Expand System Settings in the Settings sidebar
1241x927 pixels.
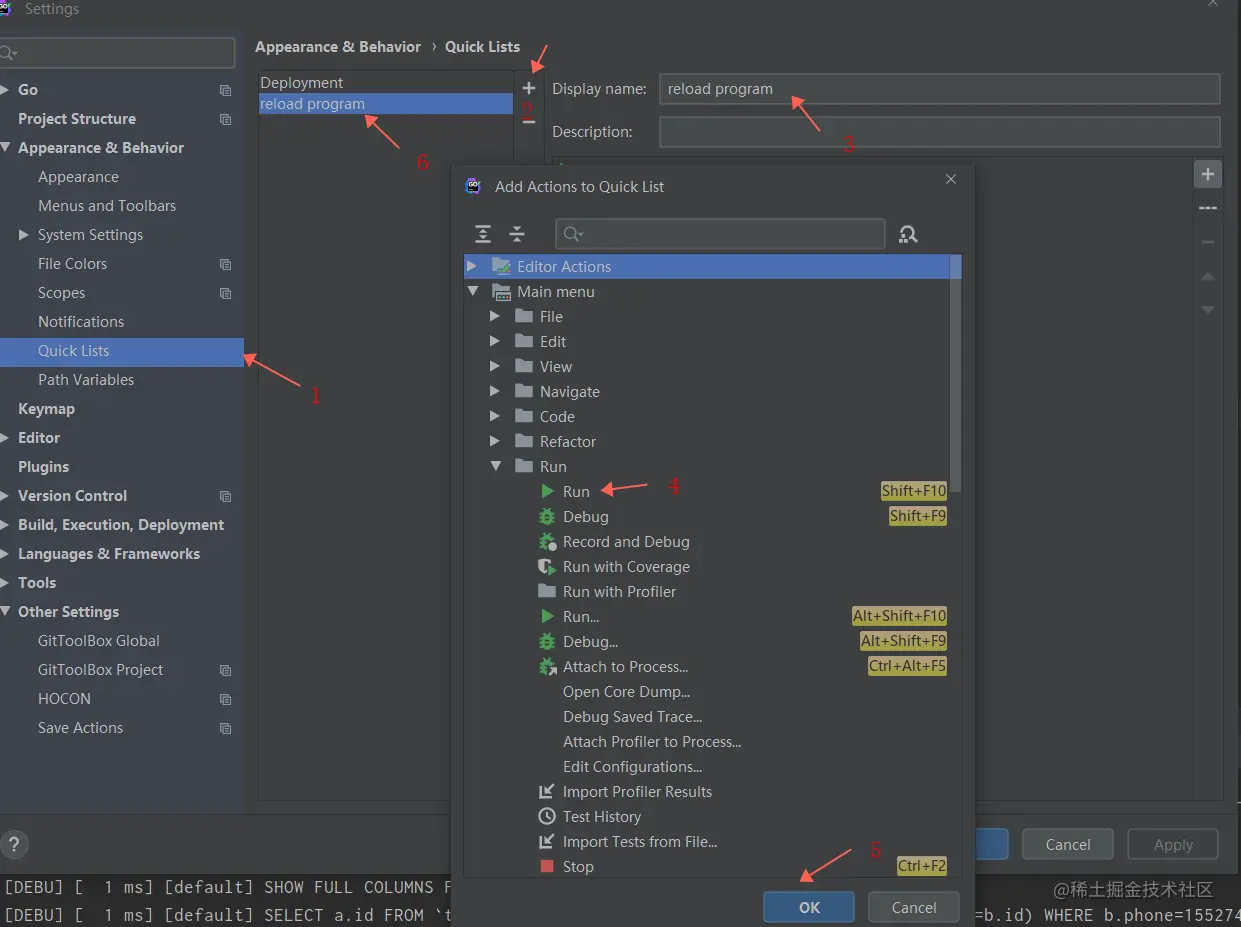coord(24,235)
